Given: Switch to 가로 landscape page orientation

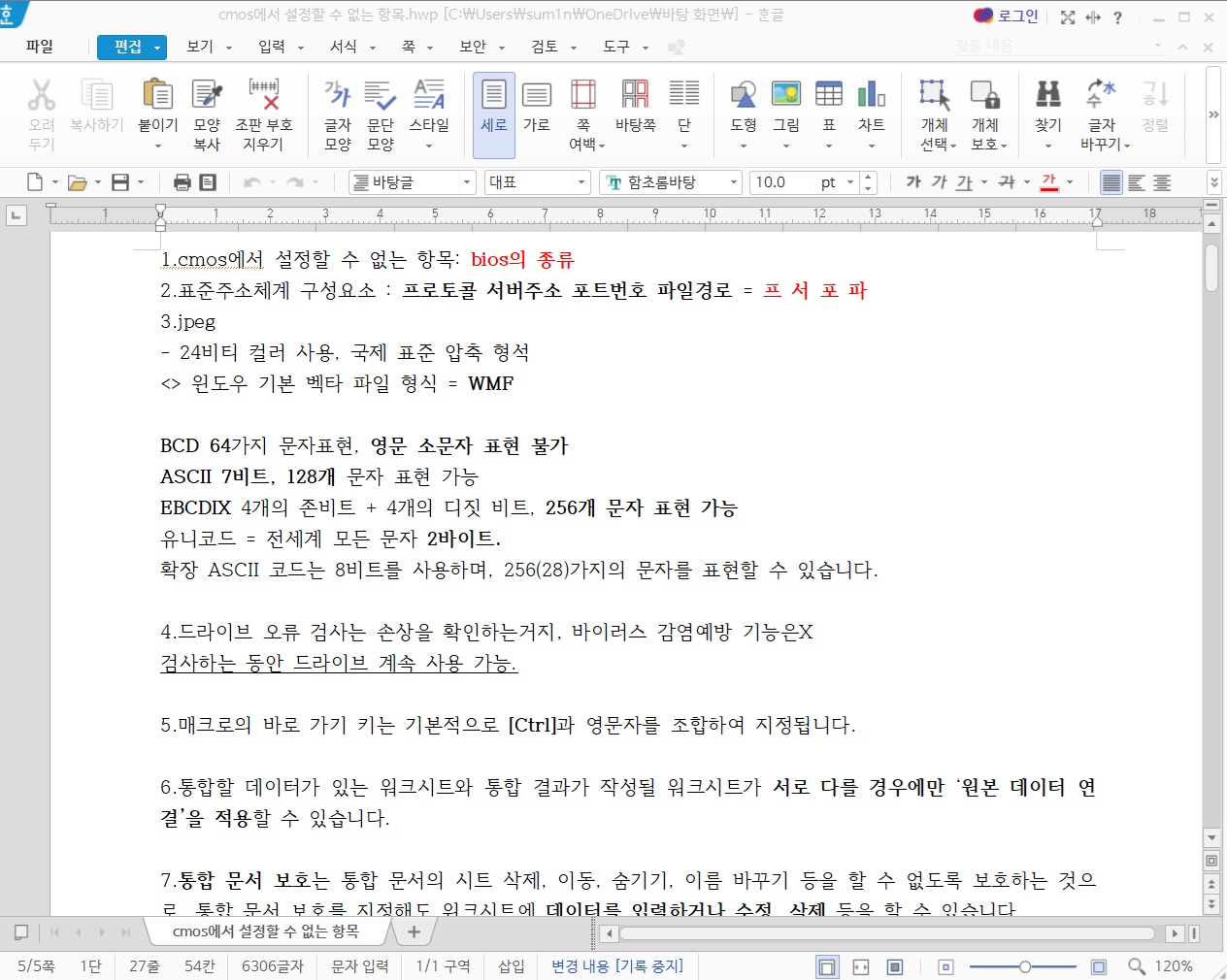Looking at the screenshot, I should click(x=536, y=96).
